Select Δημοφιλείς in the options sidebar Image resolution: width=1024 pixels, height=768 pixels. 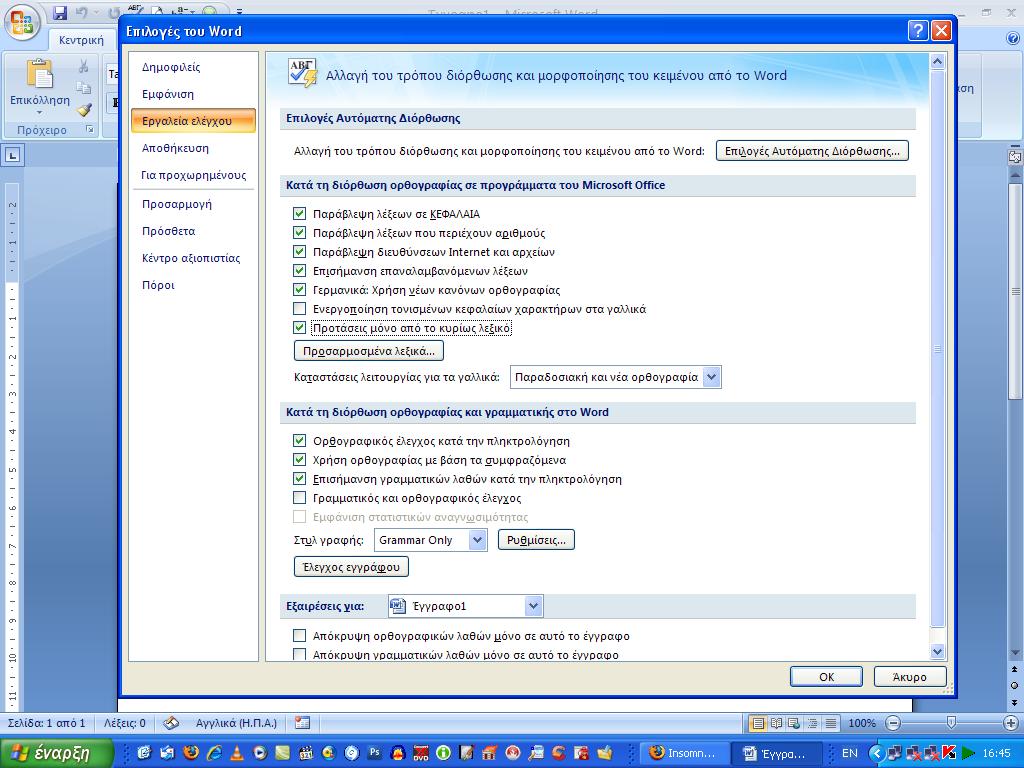pyautogui.click(x=171, y=67)
